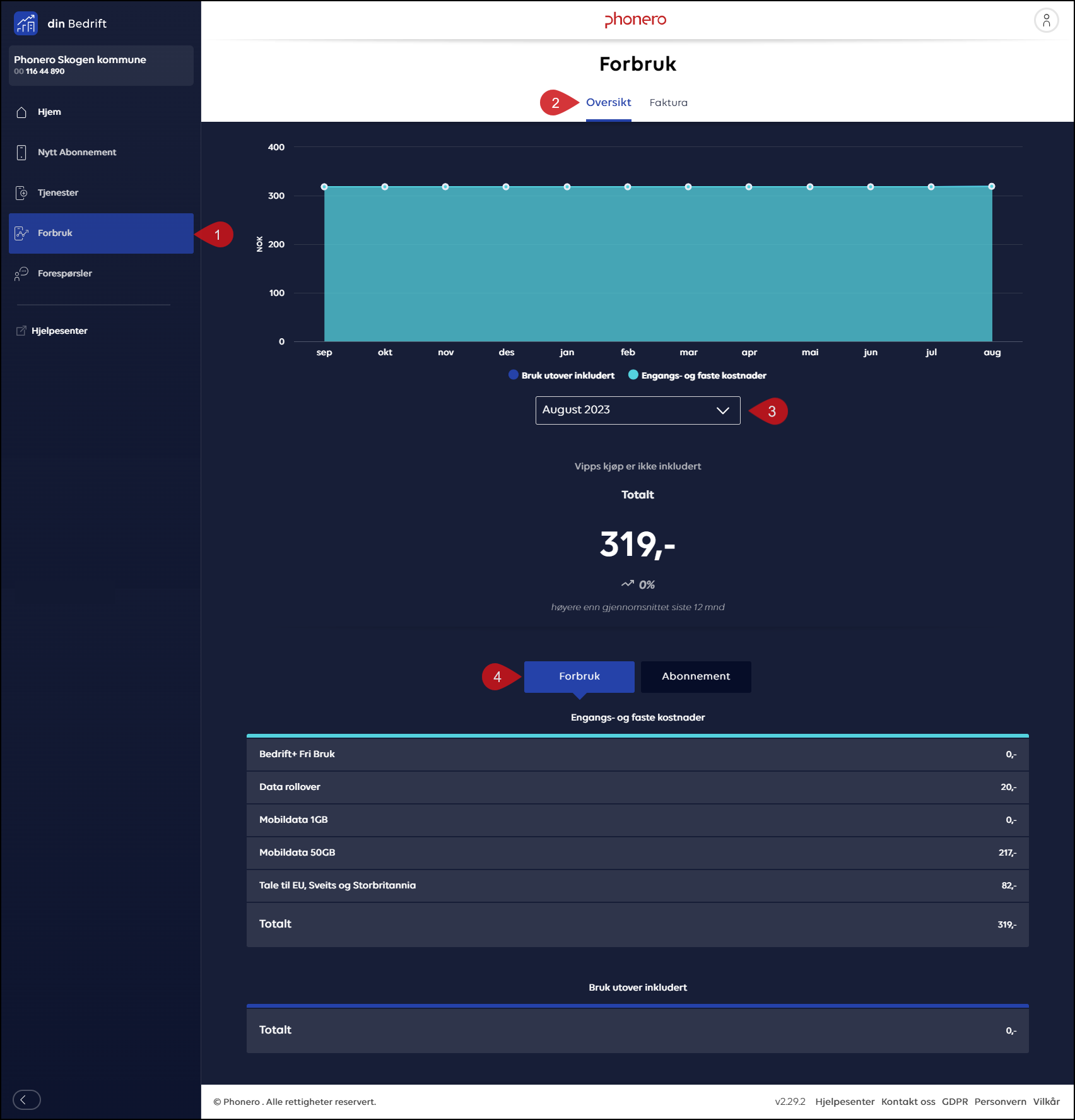Click the Totalt 0,- row under Bruk utover inkludert
Screen dimensions: 1075x1120
[638, 1030]
